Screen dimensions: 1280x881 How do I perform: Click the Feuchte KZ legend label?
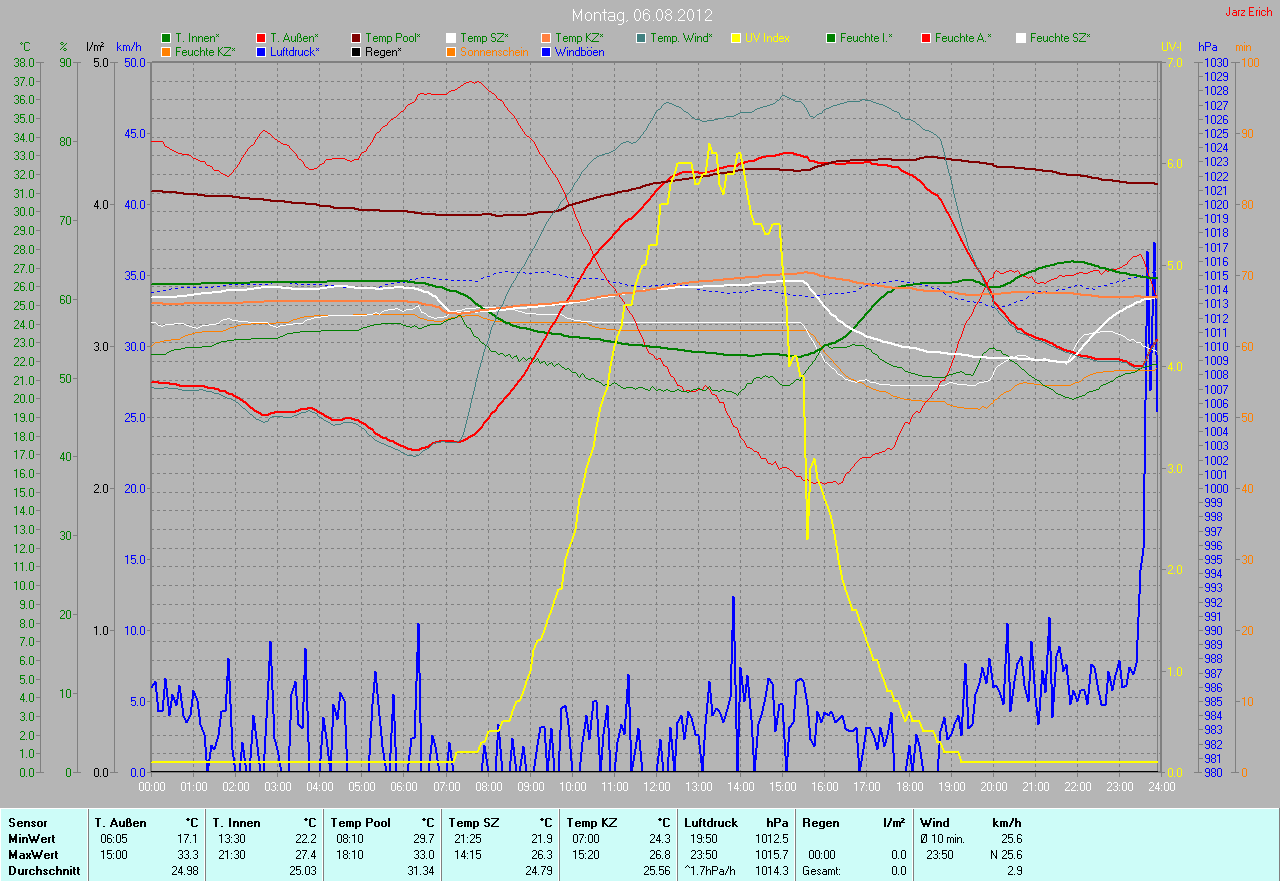point(205,51)
